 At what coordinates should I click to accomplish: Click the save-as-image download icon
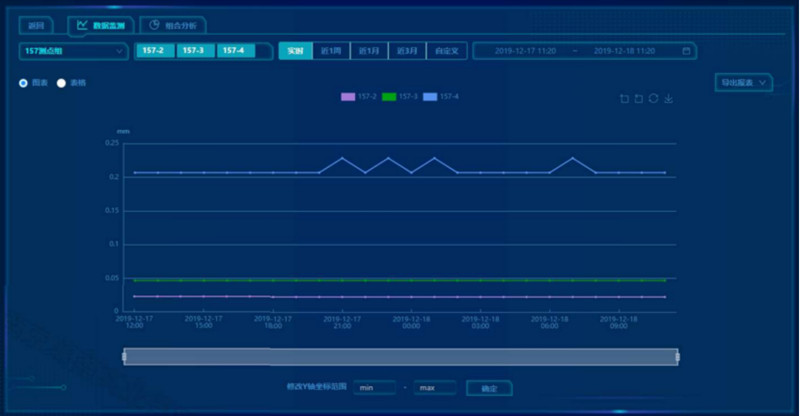[669, 98]
